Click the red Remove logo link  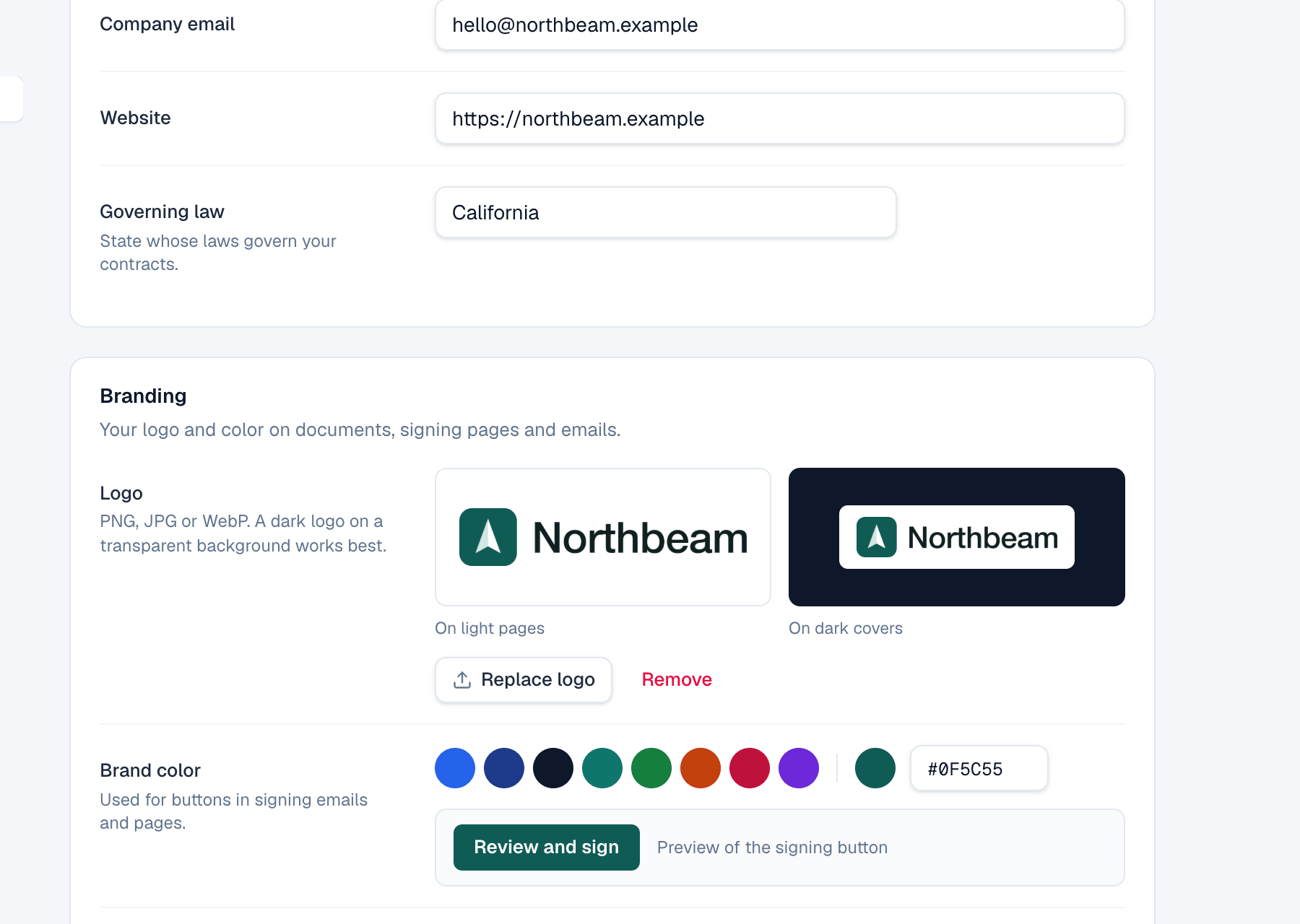click(677, 680)
